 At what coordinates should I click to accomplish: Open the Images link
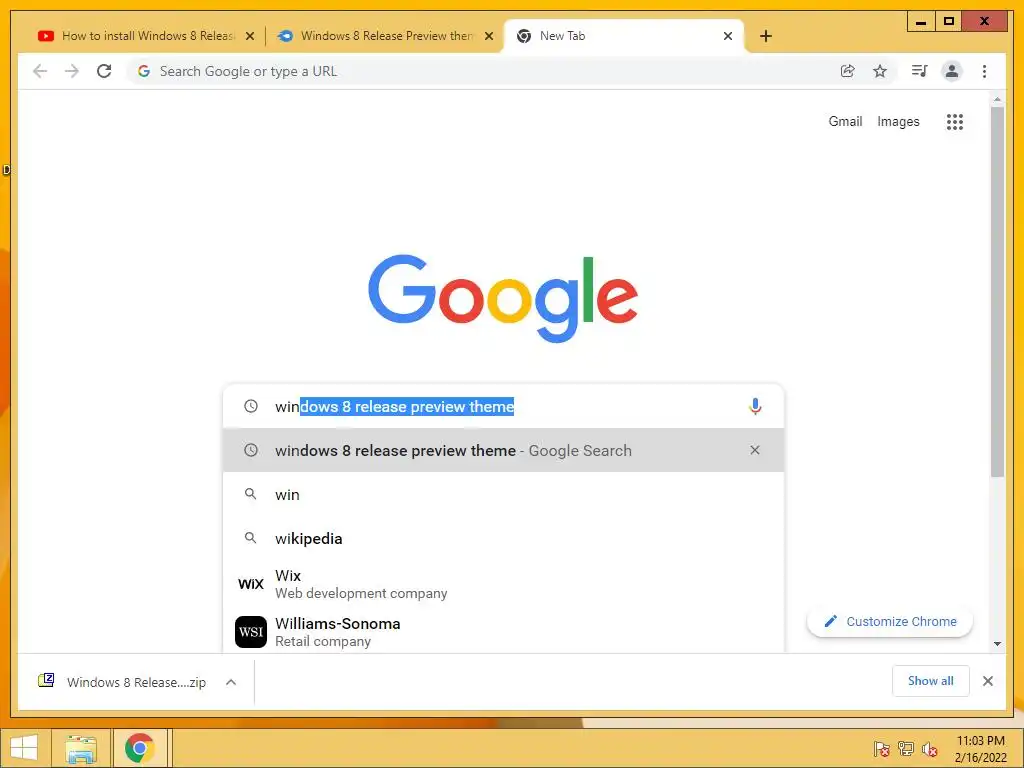point(898,121)
